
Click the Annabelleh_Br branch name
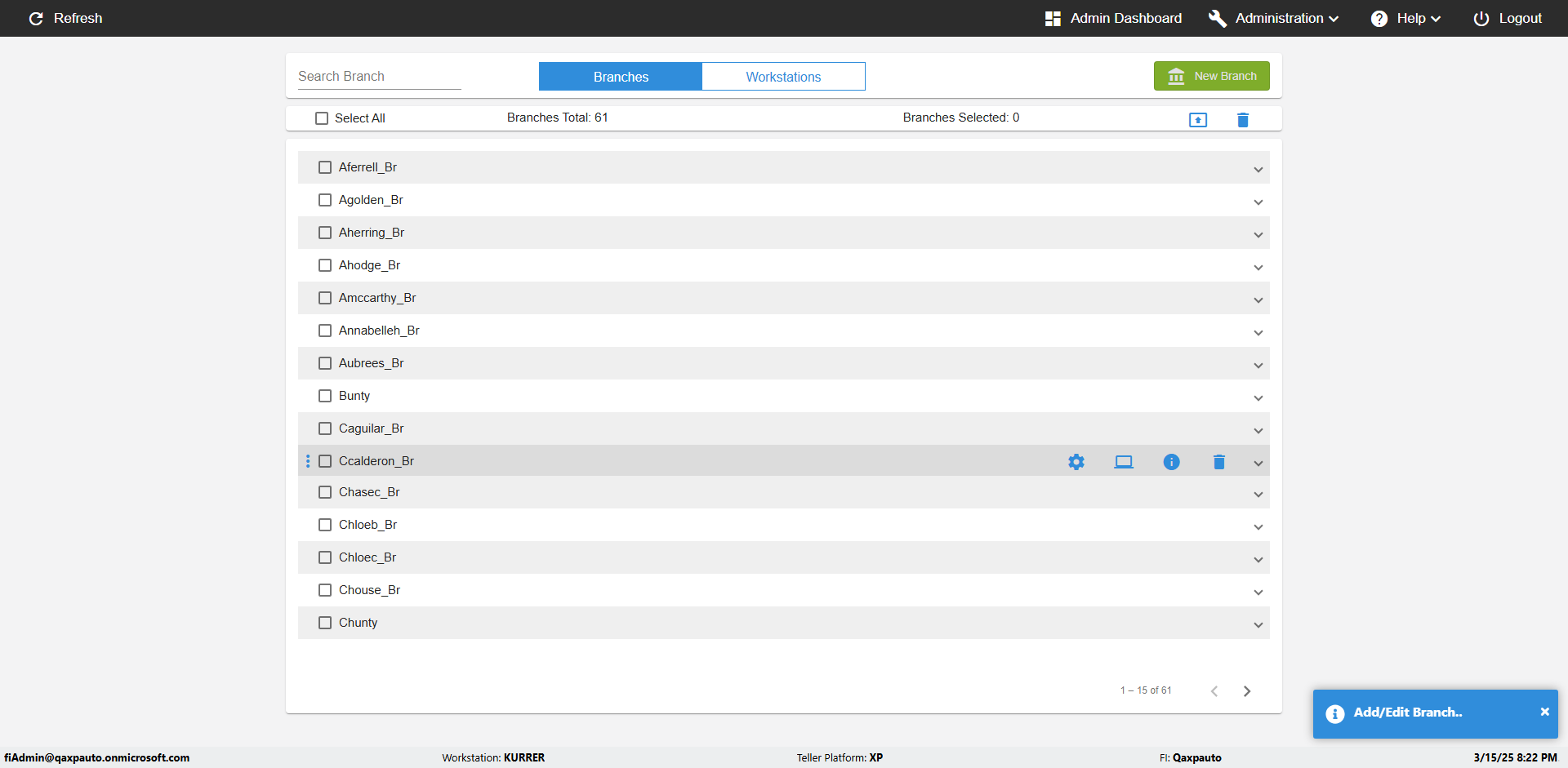pos(379,331)
